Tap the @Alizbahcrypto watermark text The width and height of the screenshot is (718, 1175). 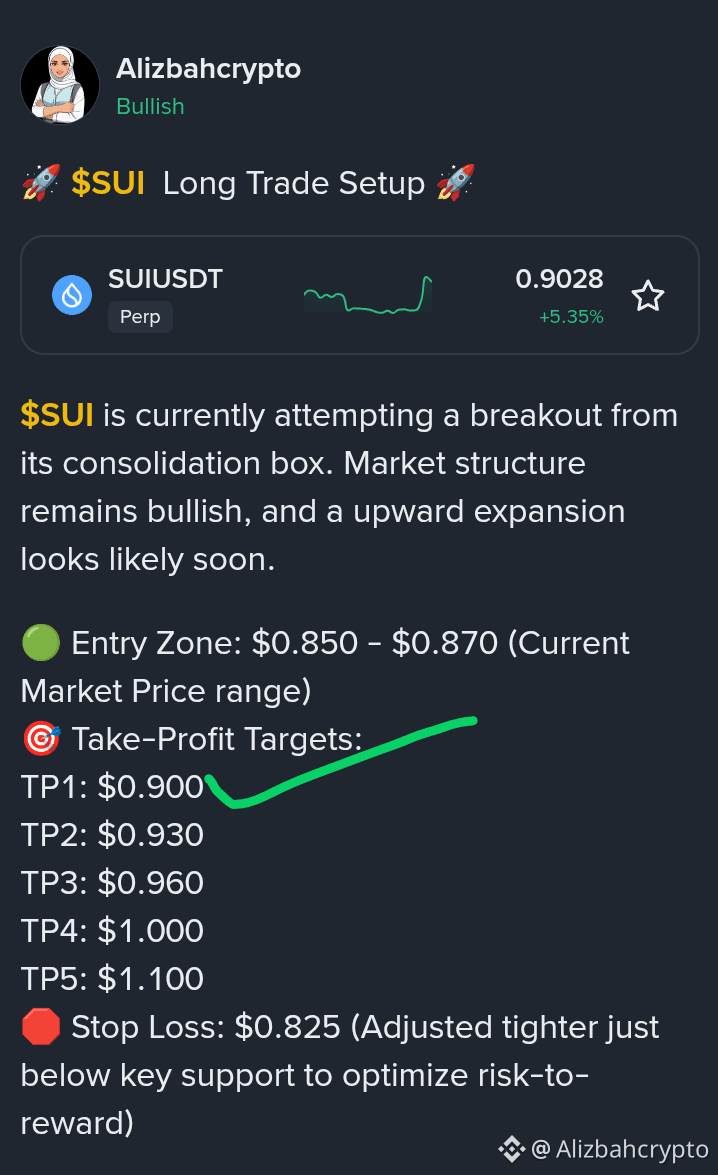click(620, 1149)
